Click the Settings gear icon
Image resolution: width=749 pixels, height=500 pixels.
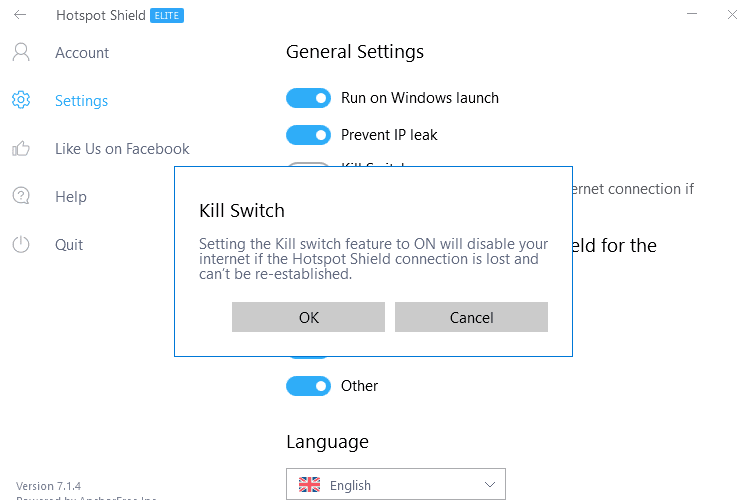point(21,100)
